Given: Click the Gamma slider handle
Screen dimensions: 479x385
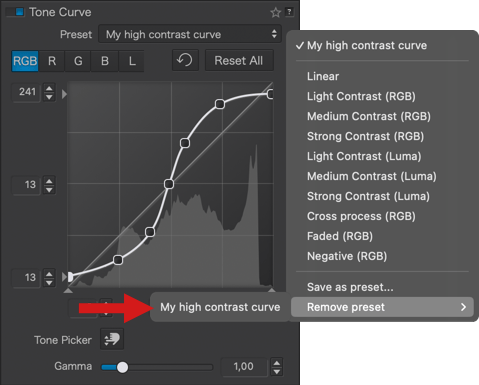Looking at the screenshot, I should point(122,367).
